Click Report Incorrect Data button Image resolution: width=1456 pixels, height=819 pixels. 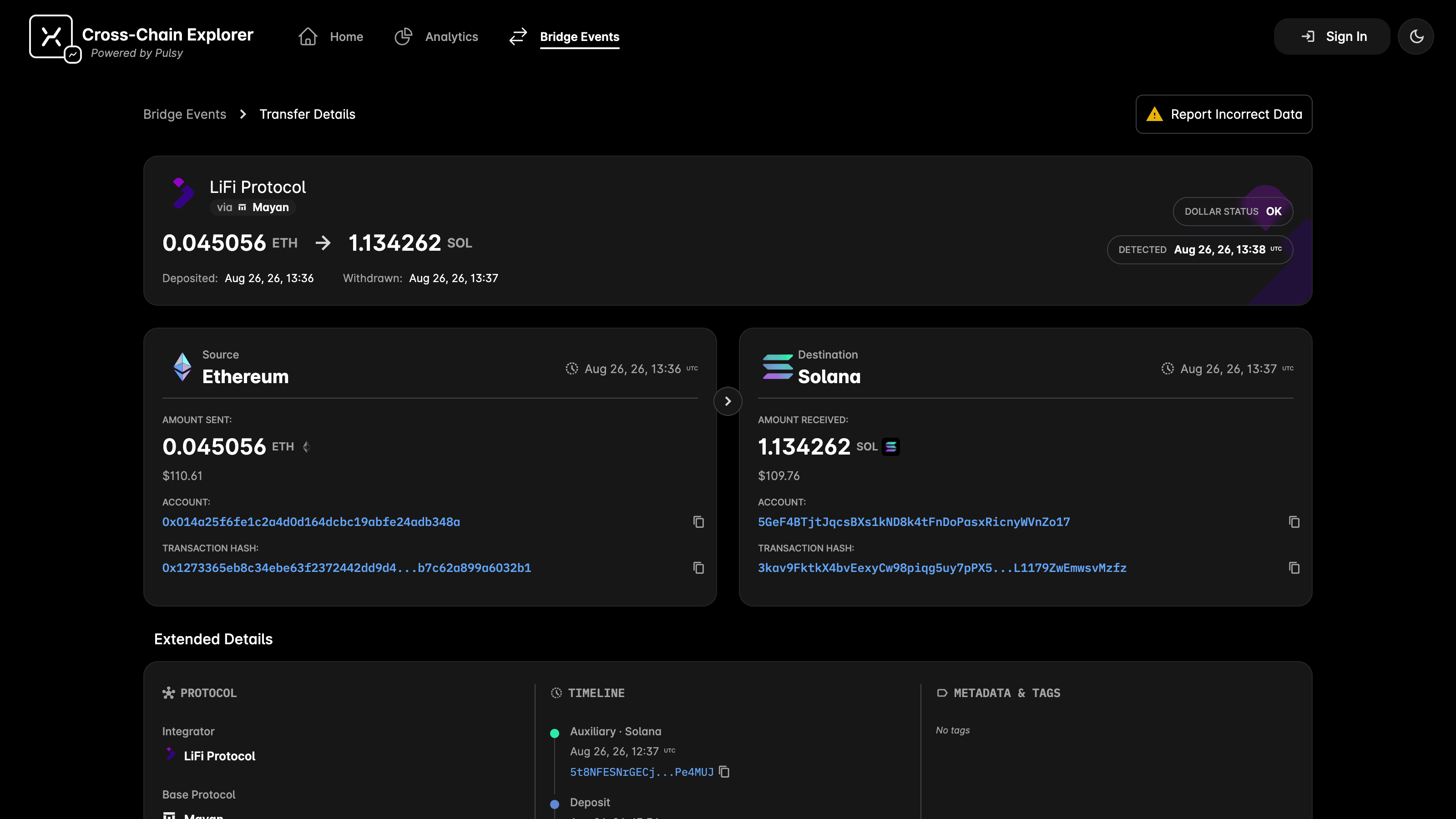coord(1223,114)
